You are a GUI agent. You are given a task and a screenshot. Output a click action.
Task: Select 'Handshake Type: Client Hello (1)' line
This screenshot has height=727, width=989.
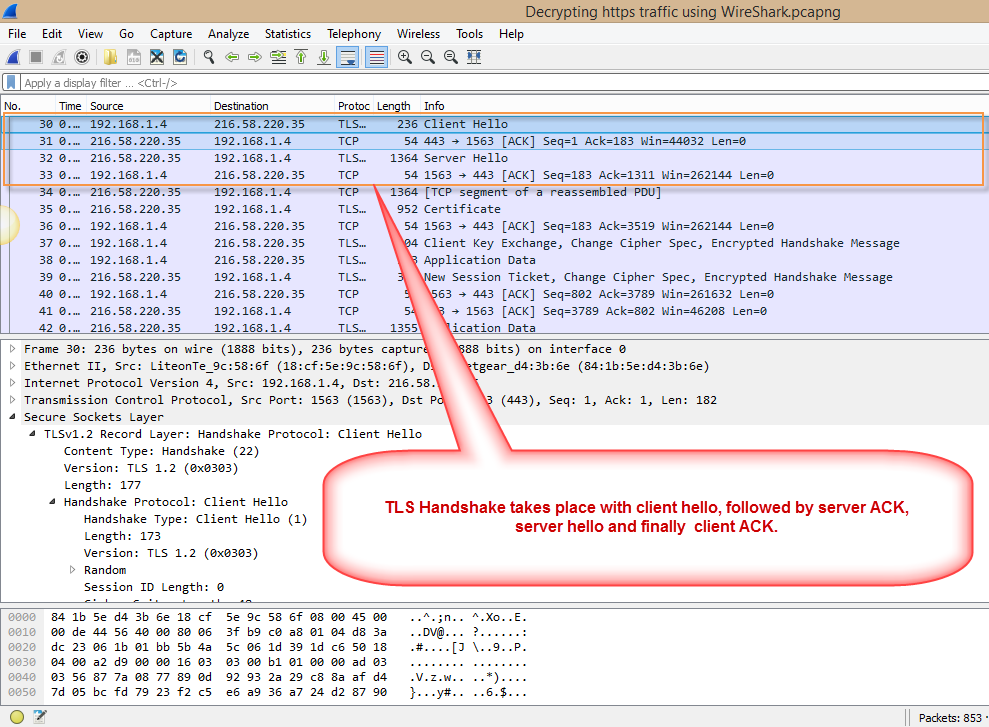[196, 519]
